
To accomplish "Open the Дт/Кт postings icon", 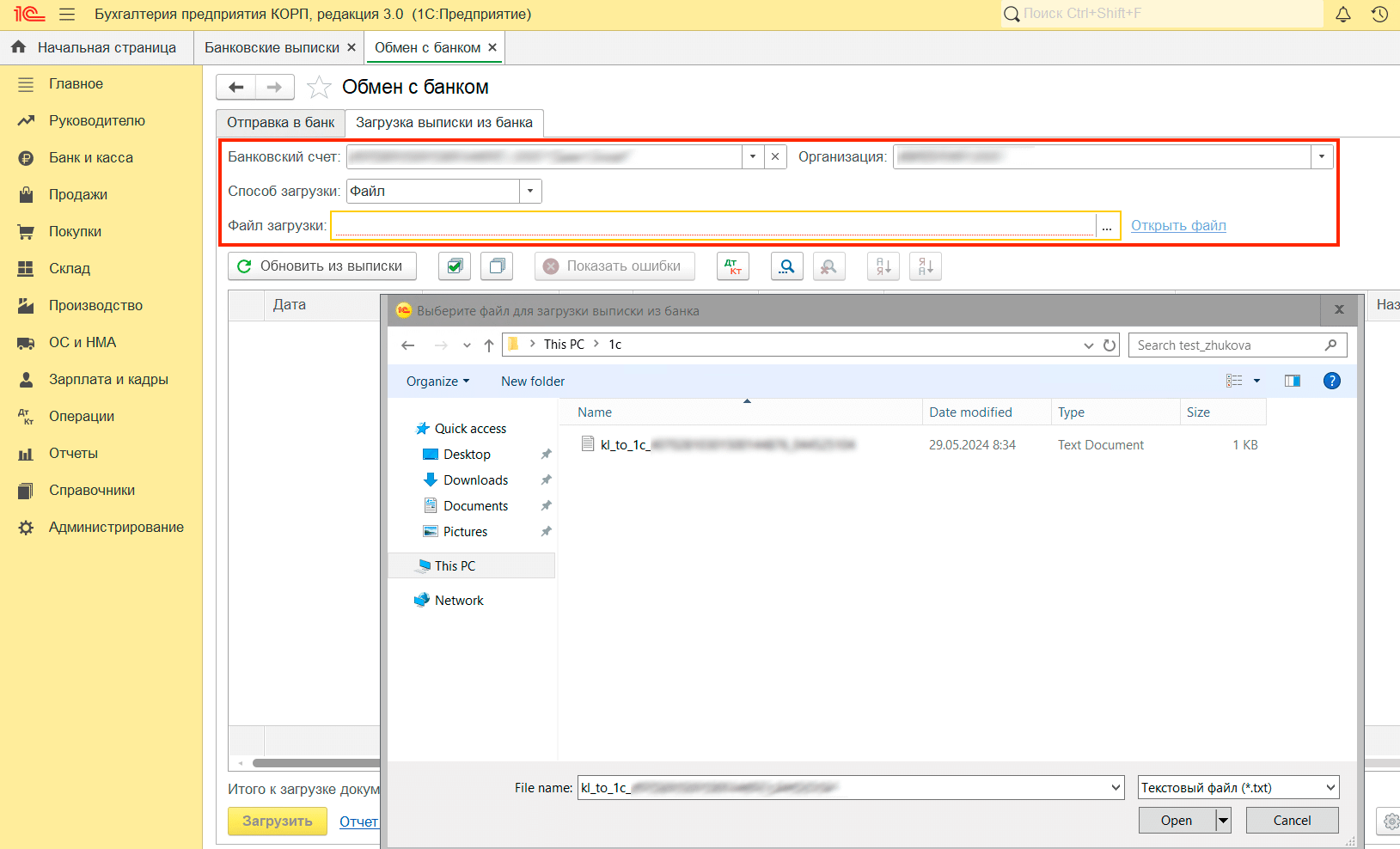I will coord(733,266).
